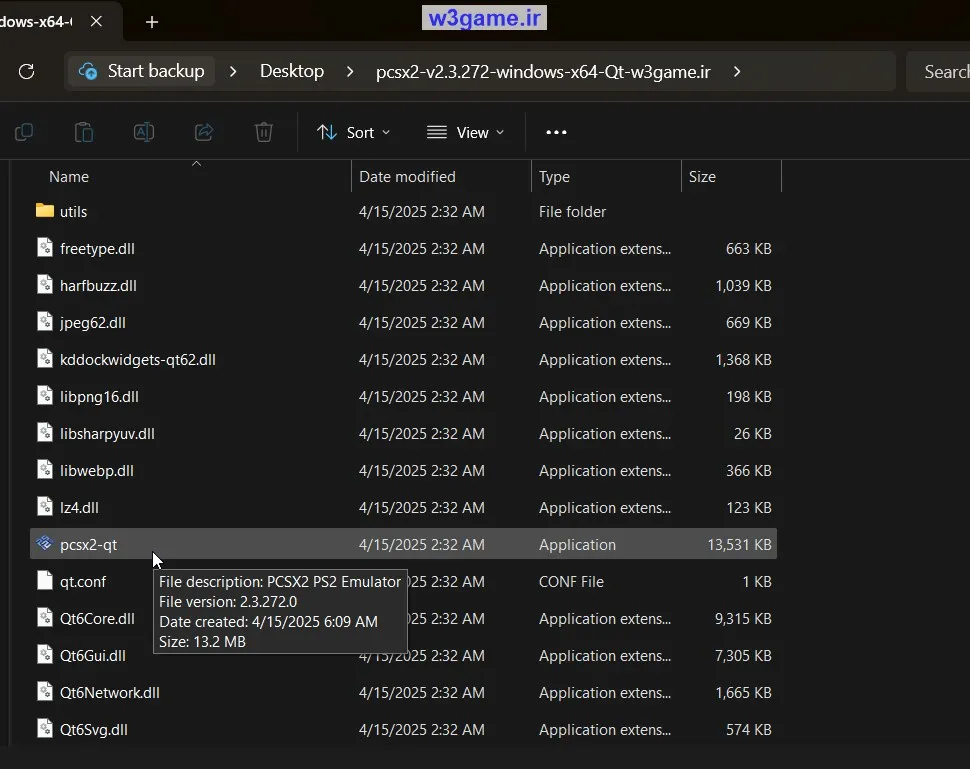
Task: Click the harfbuzz.dll file icon
Action: pyautogui.click(x=45, y=285)
